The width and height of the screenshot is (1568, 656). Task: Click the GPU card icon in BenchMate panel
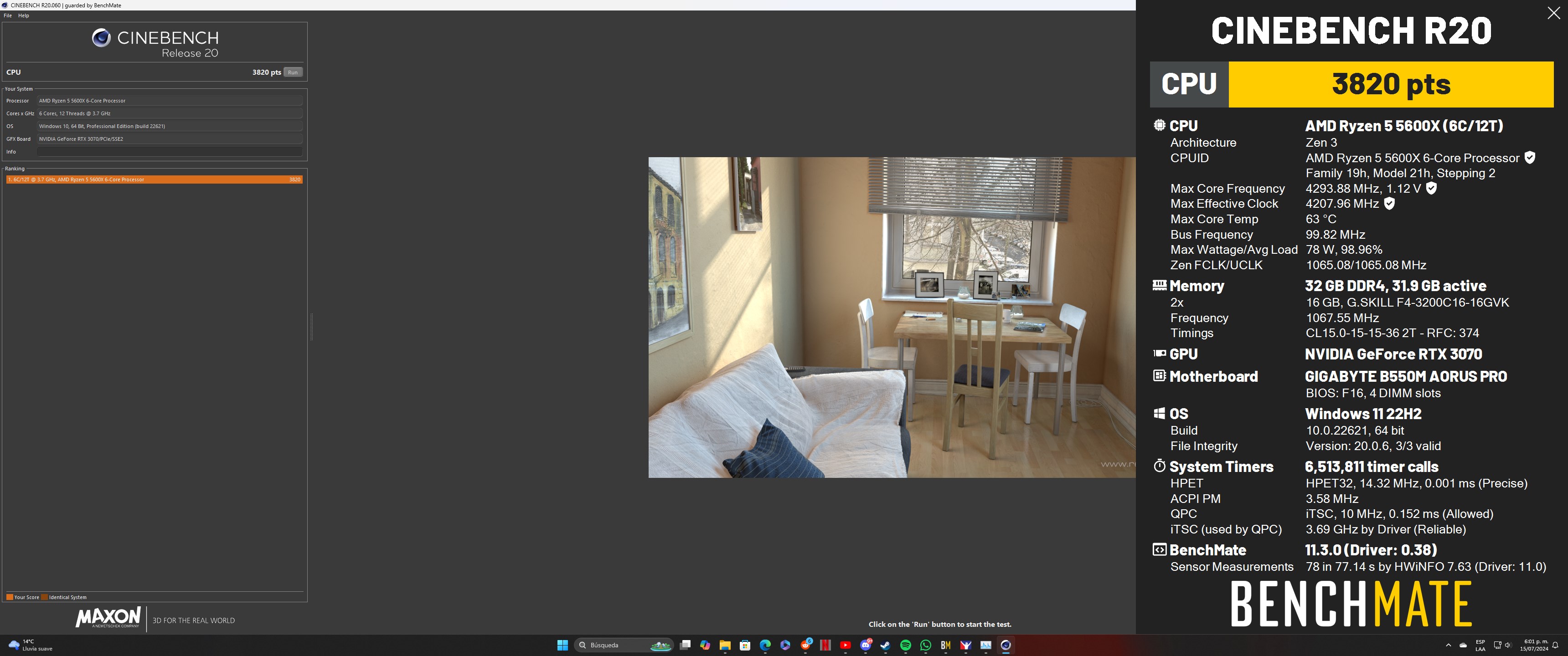coord(1160,354)
